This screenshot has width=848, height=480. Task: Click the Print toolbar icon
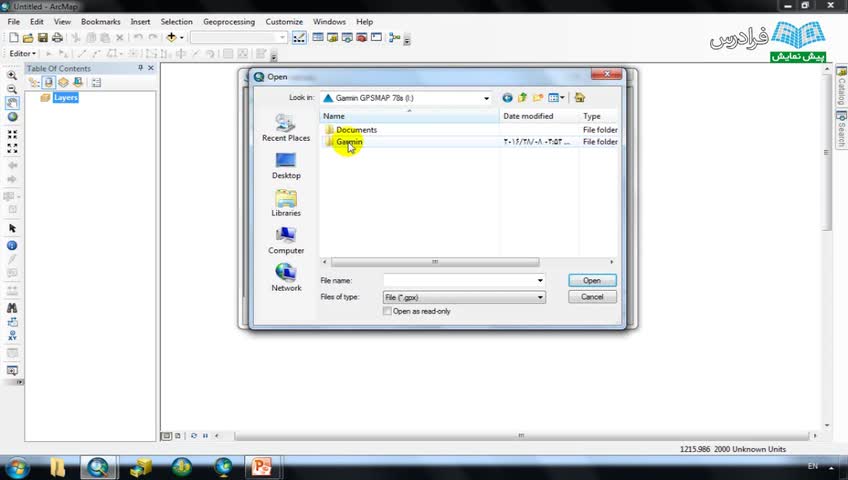click(x=57, y=37)
